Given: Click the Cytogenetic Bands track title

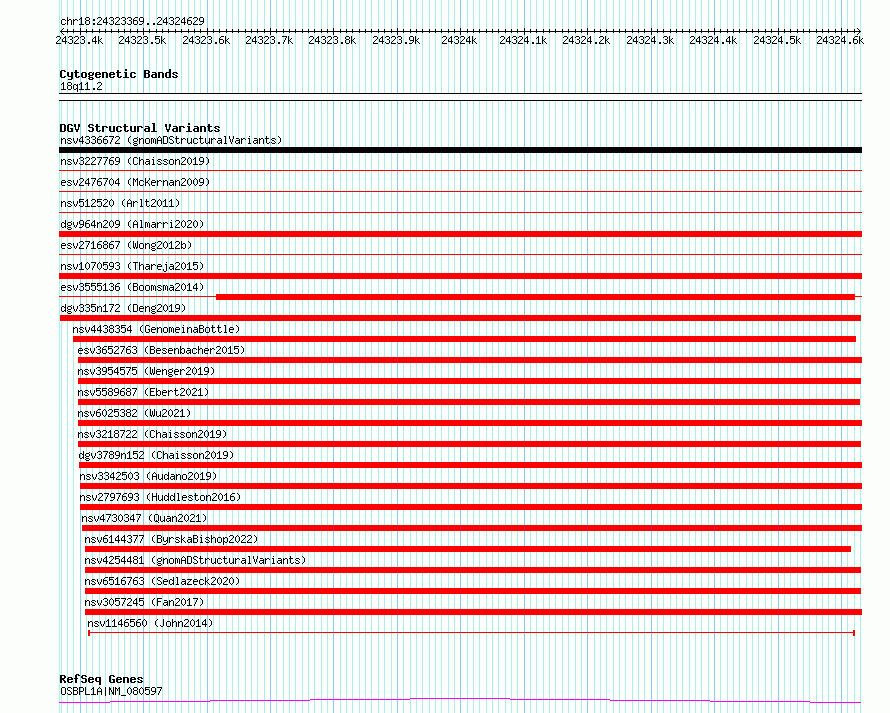Looking at the screenshot, I should (x=119, y=74).
